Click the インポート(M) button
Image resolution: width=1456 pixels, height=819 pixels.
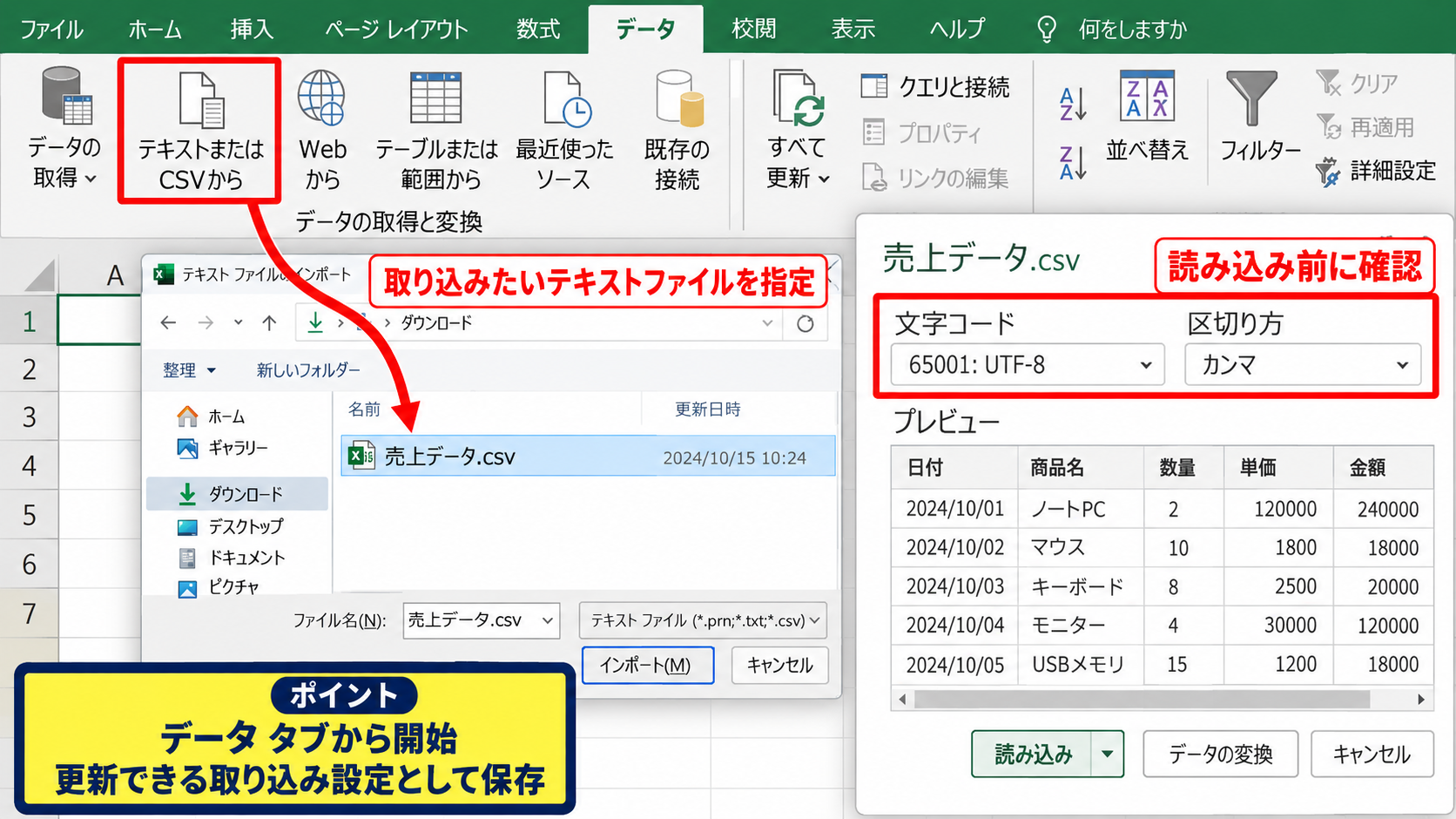tap(648, 665)
